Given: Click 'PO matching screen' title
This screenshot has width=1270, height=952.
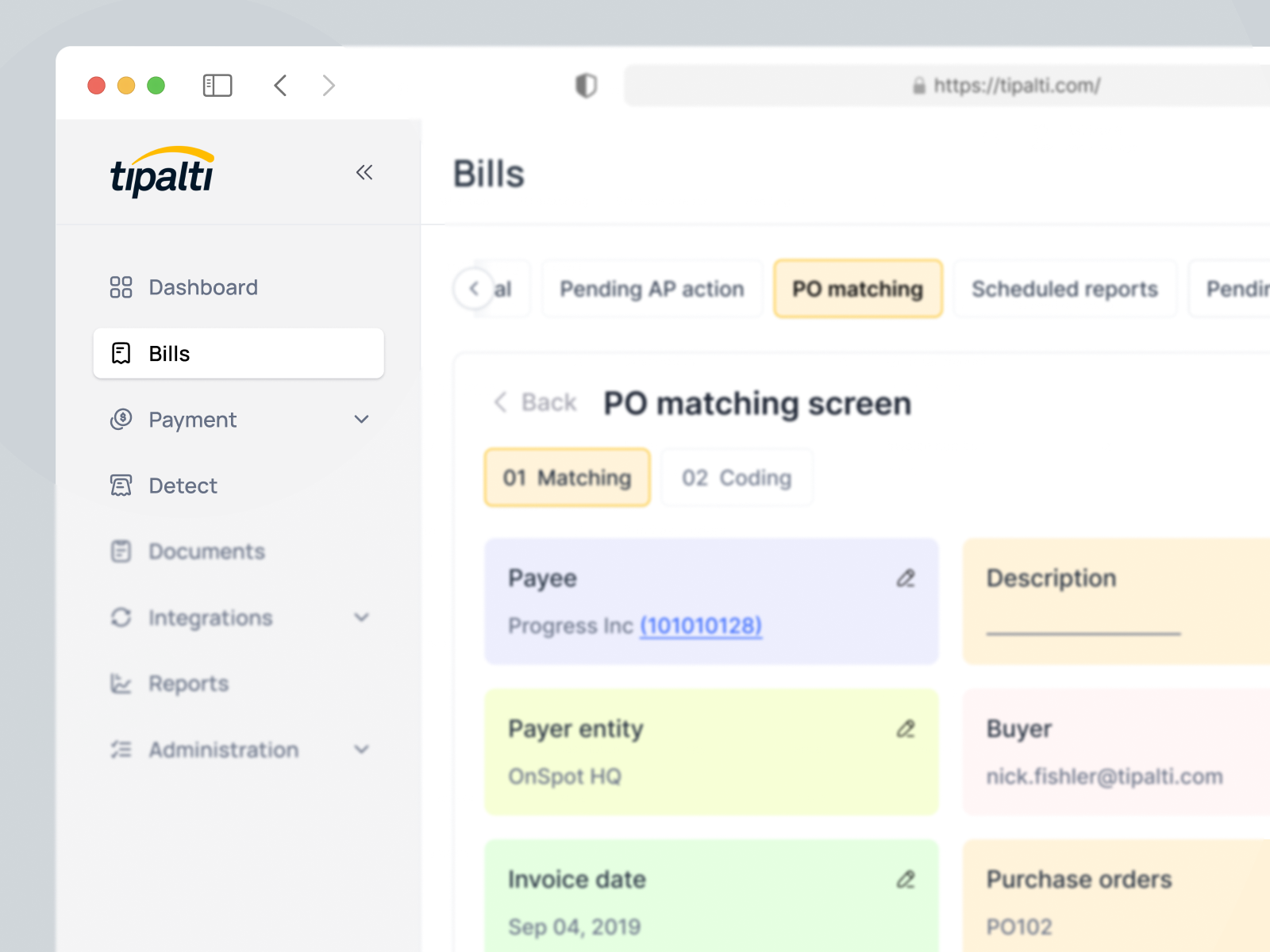Looking at the screenshot, I should tap(757, 404).
